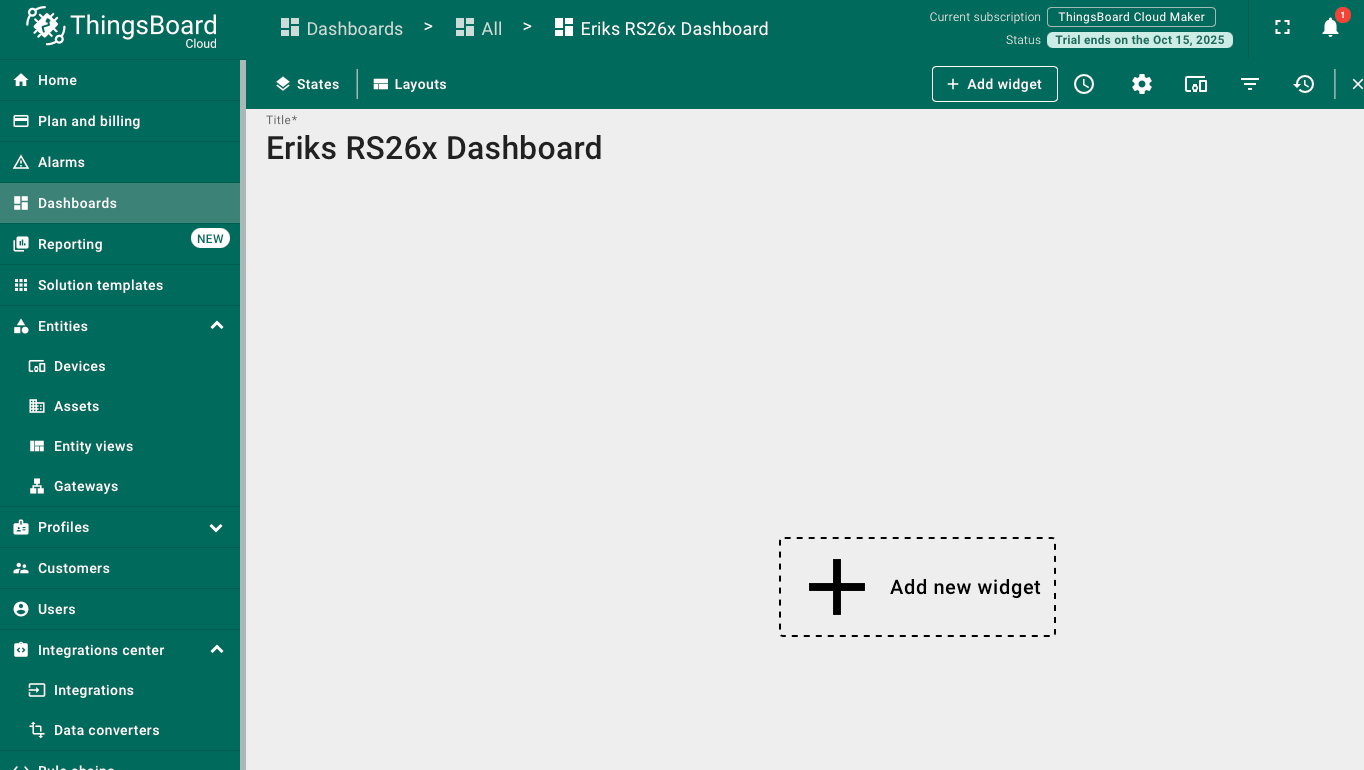Open Solution templates page

(100, 285)
